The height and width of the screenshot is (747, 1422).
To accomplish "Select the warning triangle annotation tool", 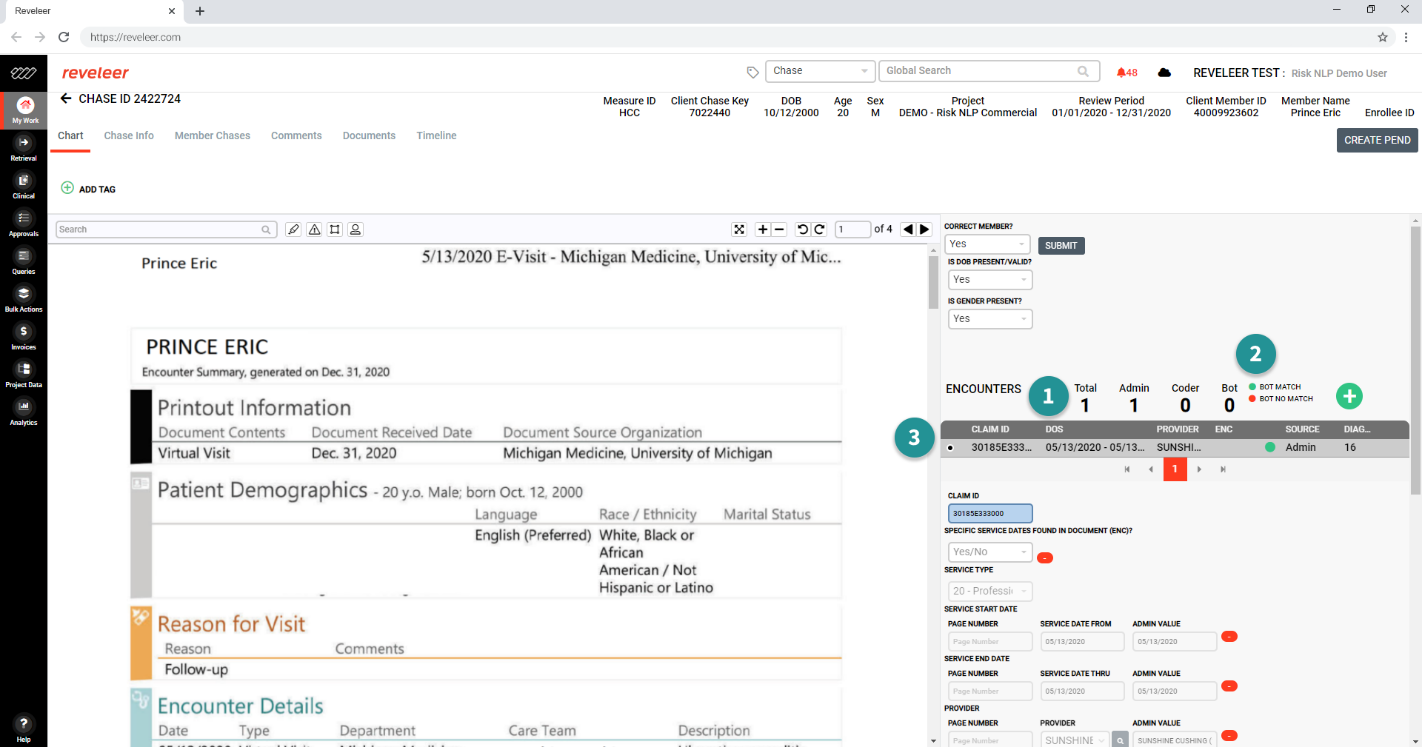I will tap(314, 229).
